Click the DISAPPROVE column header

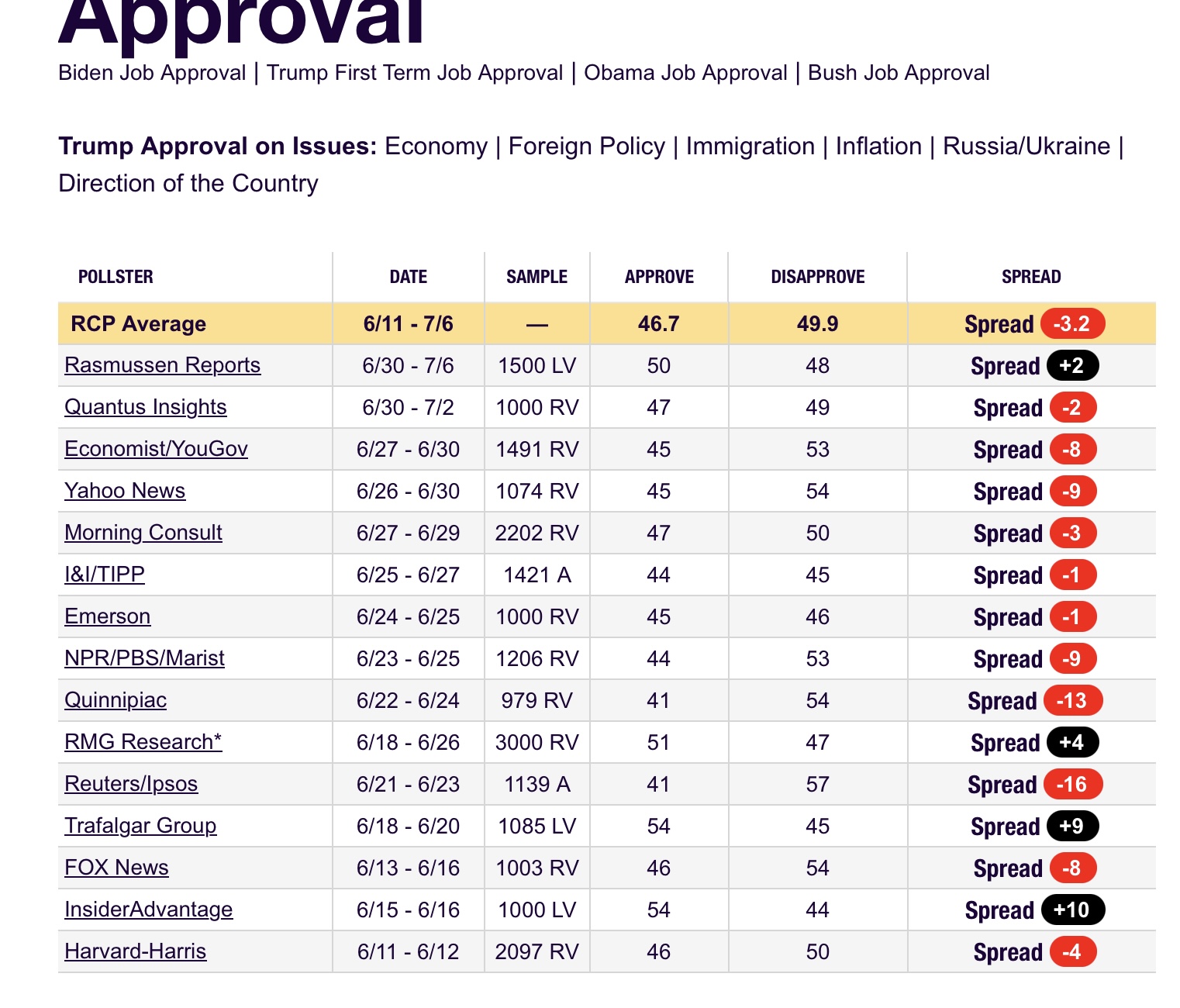(818, 277)
